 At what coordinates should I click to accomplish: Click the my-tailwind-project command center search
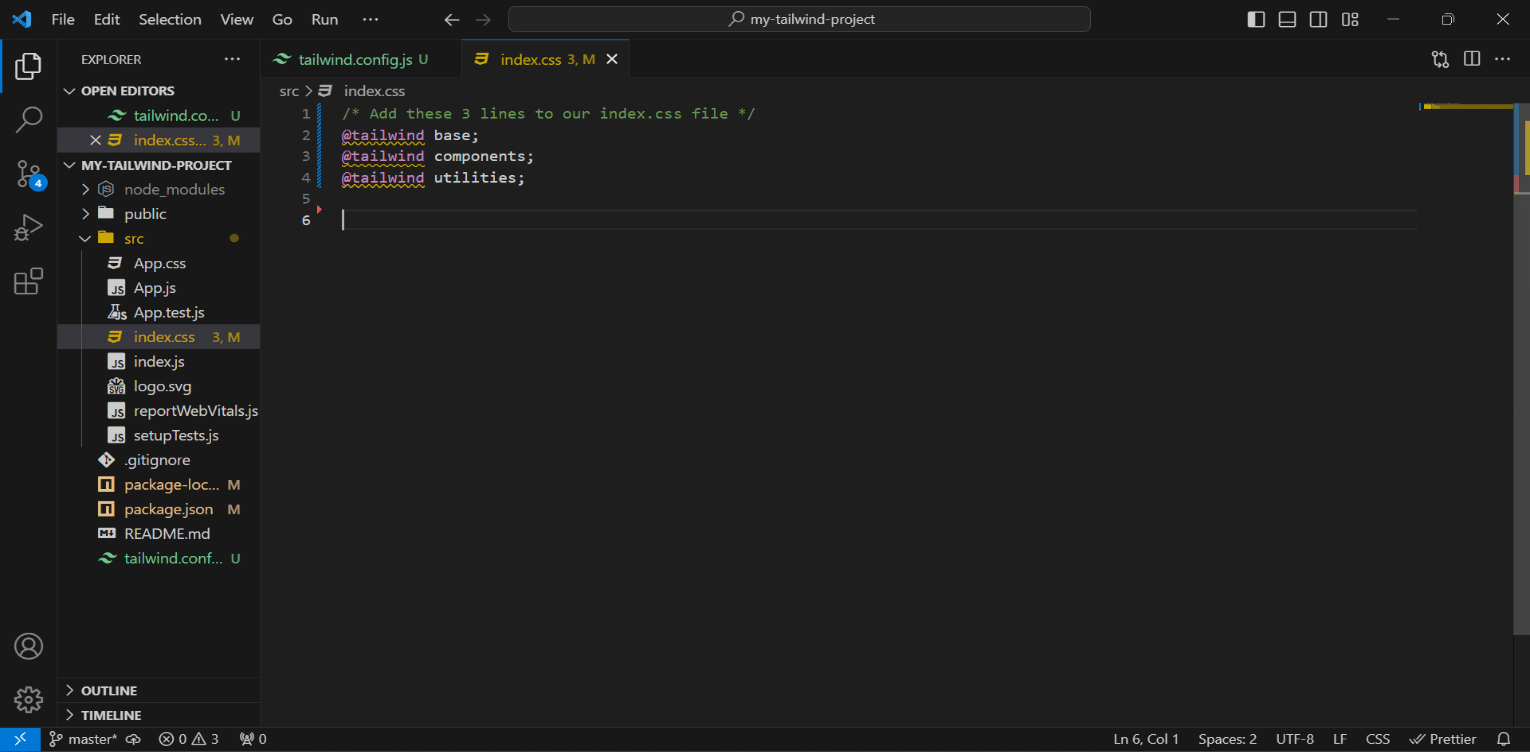(799, 19)
